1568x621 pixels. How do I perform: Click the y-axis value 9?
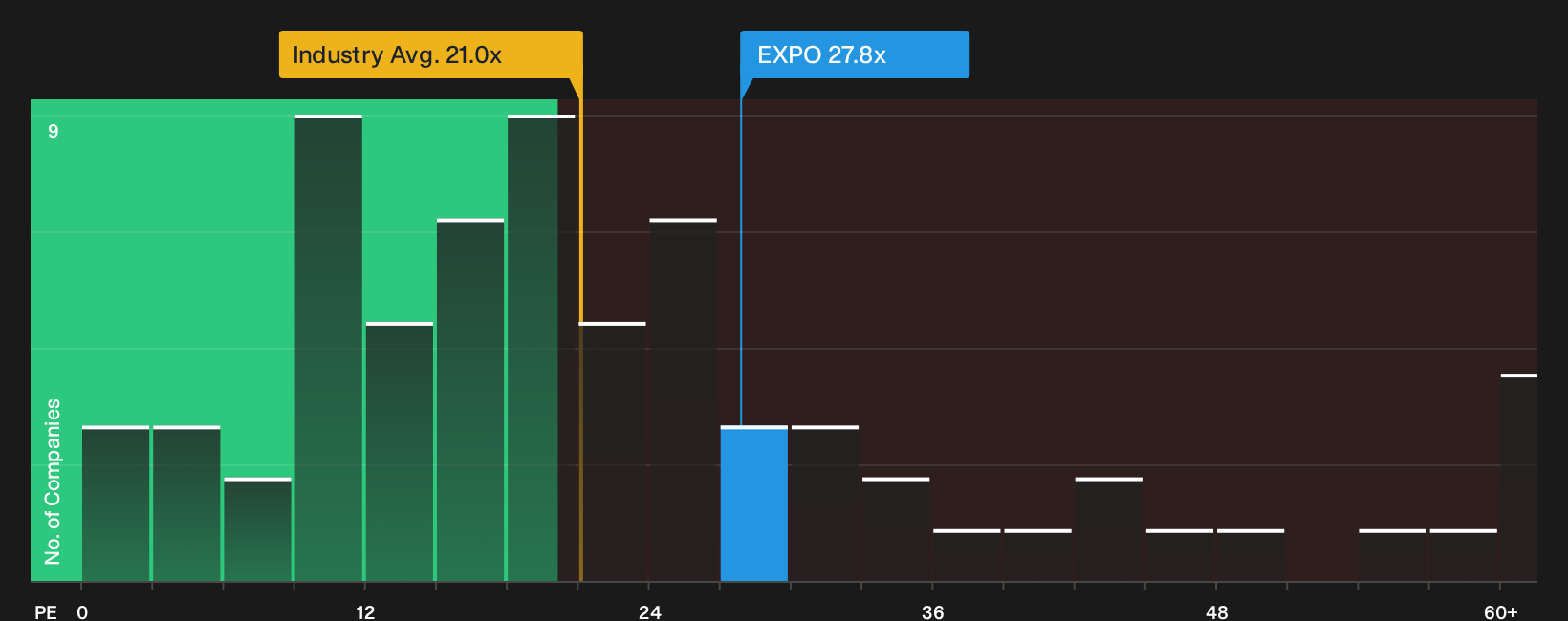pyautogui.click(x=54, y=131)
